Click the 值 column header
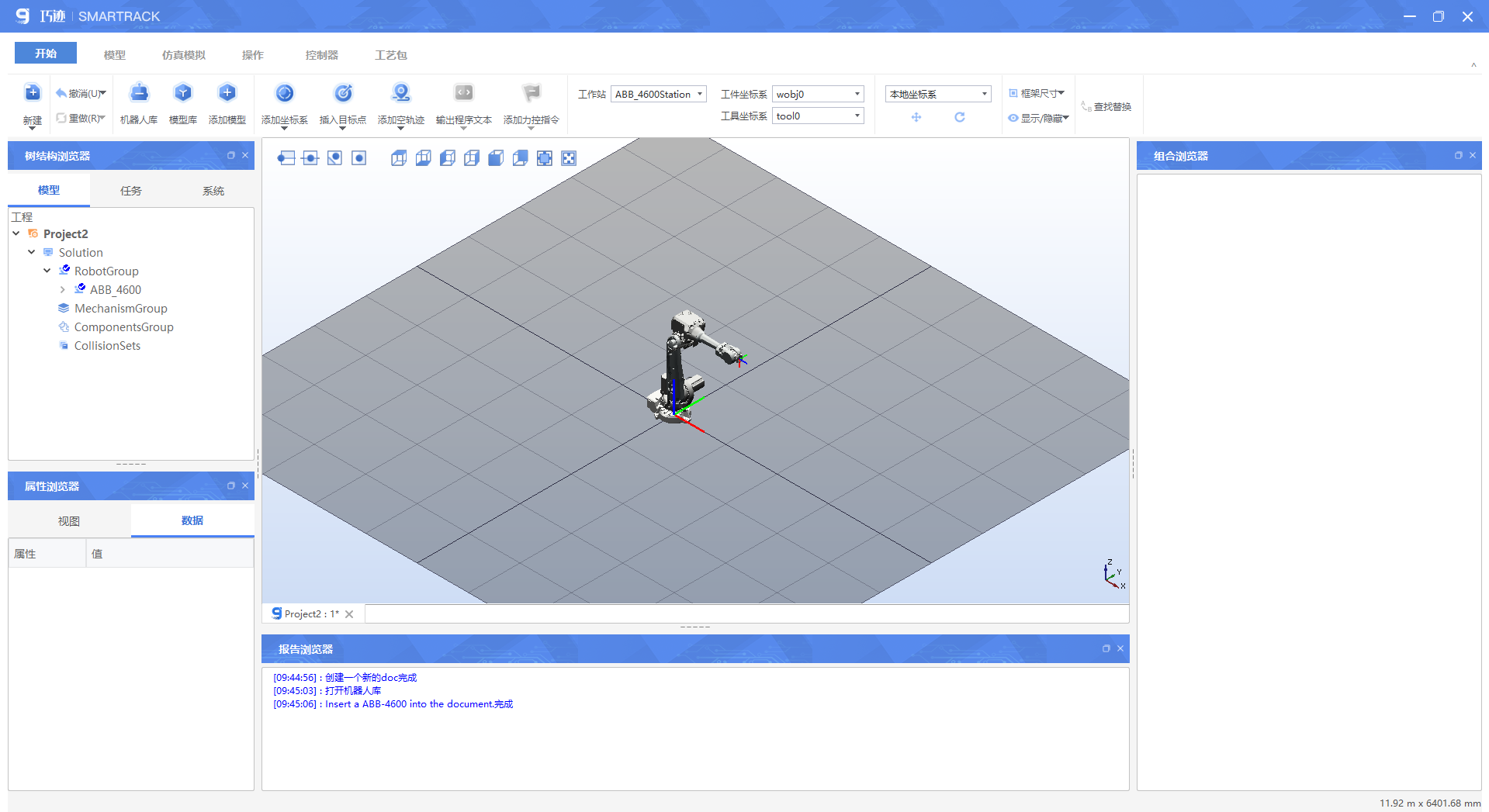The height and width of the screenshot is (812, 1489). click(x=170, y=554)
